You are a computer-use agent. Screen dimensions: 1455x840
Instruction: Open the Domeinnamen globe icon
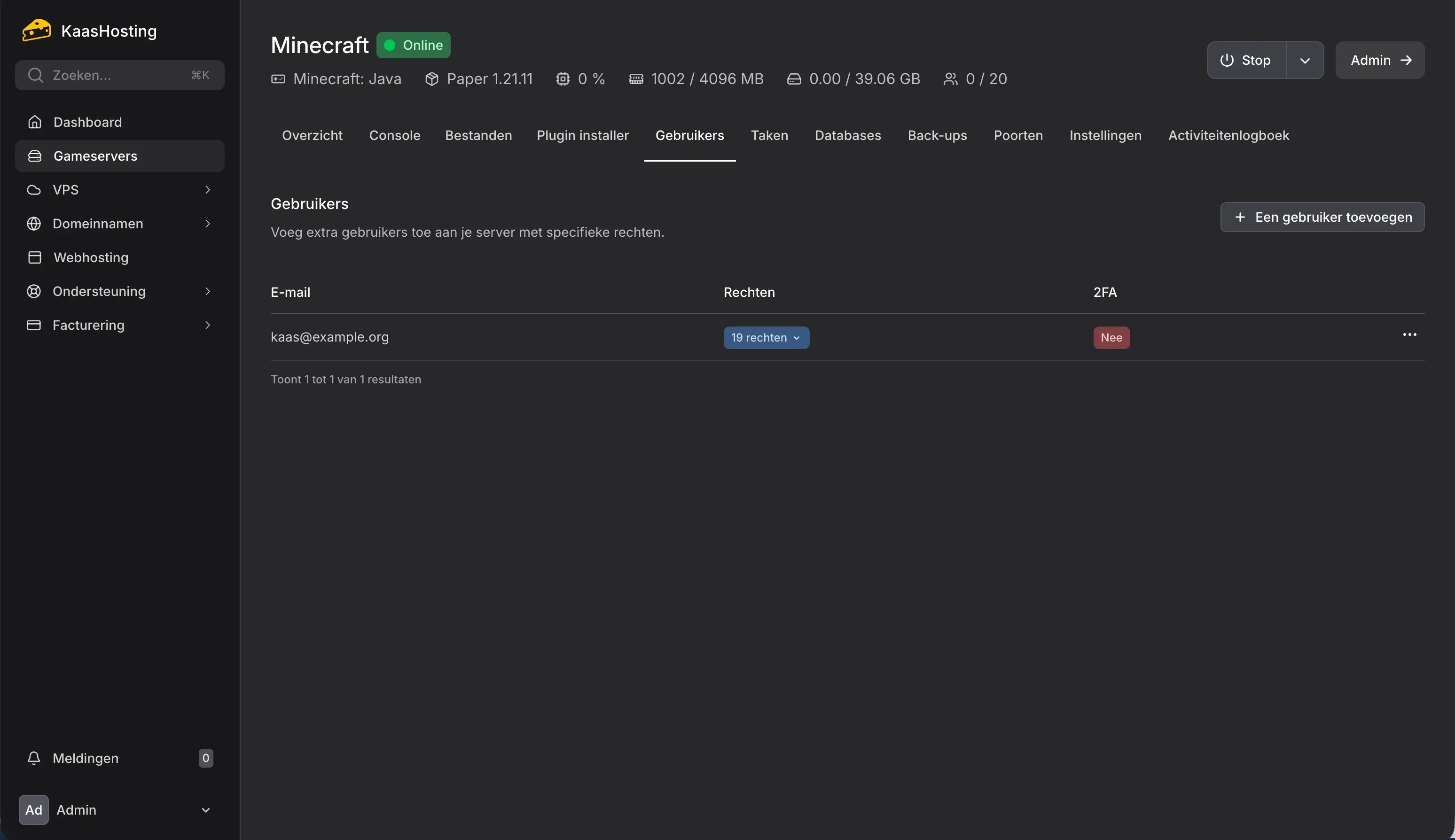(33, 223)
